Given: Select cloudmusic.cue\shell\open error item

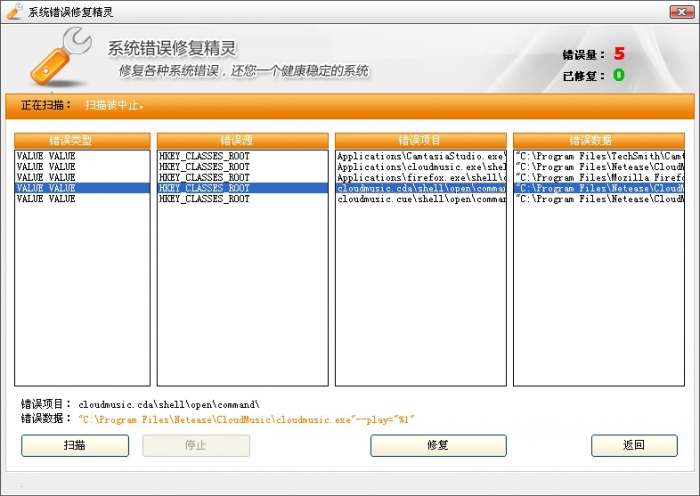Looking at the screenshot, I should [x=421, y=199].
